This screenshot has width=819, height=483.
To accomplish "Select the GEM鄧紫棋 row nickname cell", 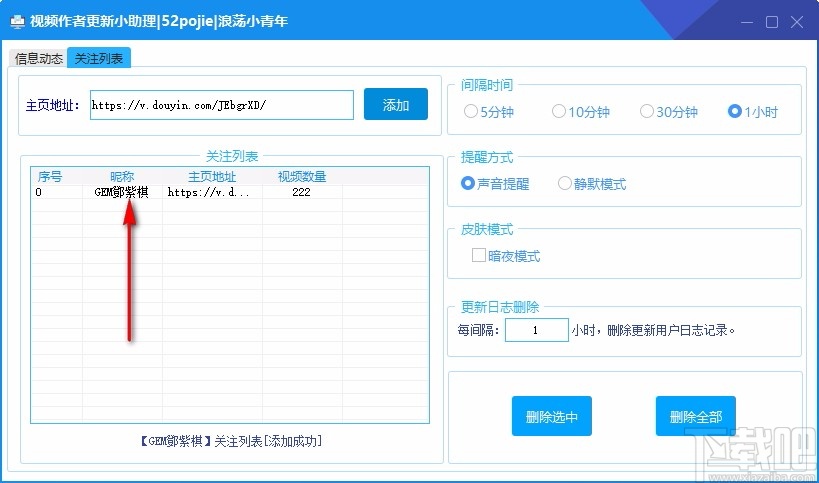I will [x=122, y=192].
